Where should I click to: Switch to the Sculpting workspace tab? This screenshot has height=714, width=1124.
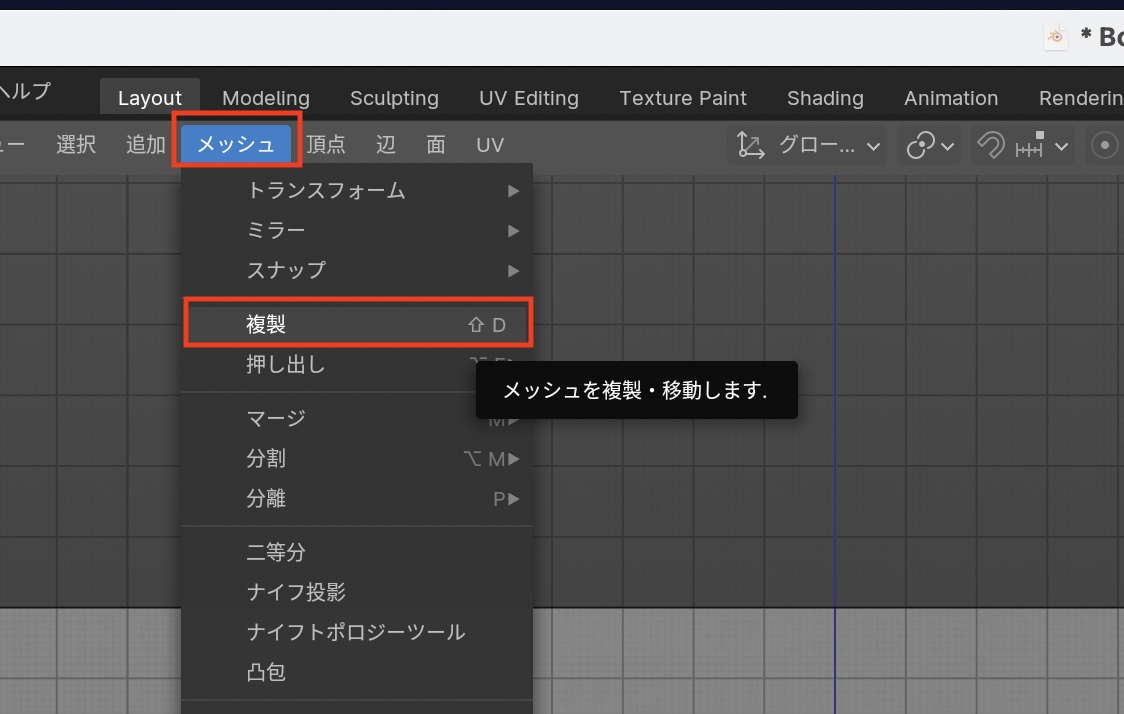click(394, 98)
